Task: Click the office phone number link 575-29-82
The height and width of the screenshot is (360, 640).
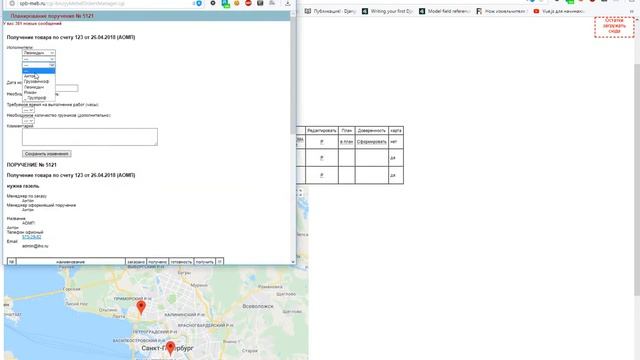Action: click(31, 237)
